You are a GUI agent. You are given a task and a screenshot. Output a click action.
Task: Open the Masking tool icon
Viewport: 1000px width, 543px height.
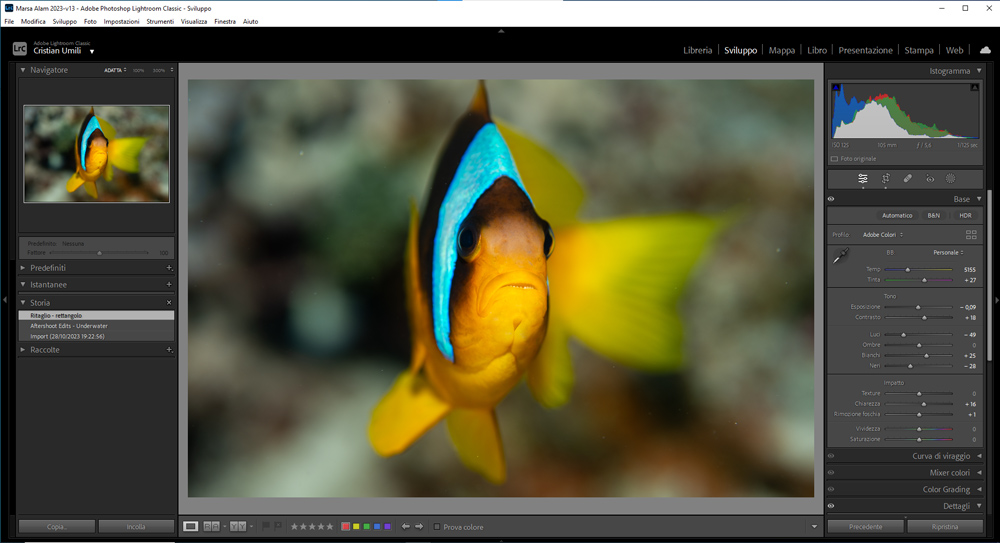pyautogui.click(x=951, y=179)
